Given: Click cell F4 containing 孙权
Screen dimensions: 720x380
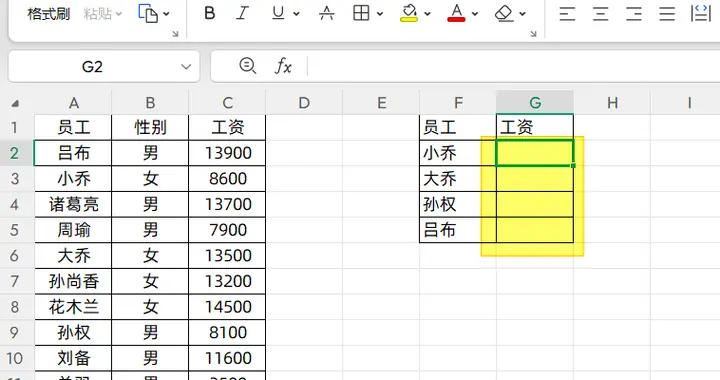Looking at the screenshot, I should [458, 204].
